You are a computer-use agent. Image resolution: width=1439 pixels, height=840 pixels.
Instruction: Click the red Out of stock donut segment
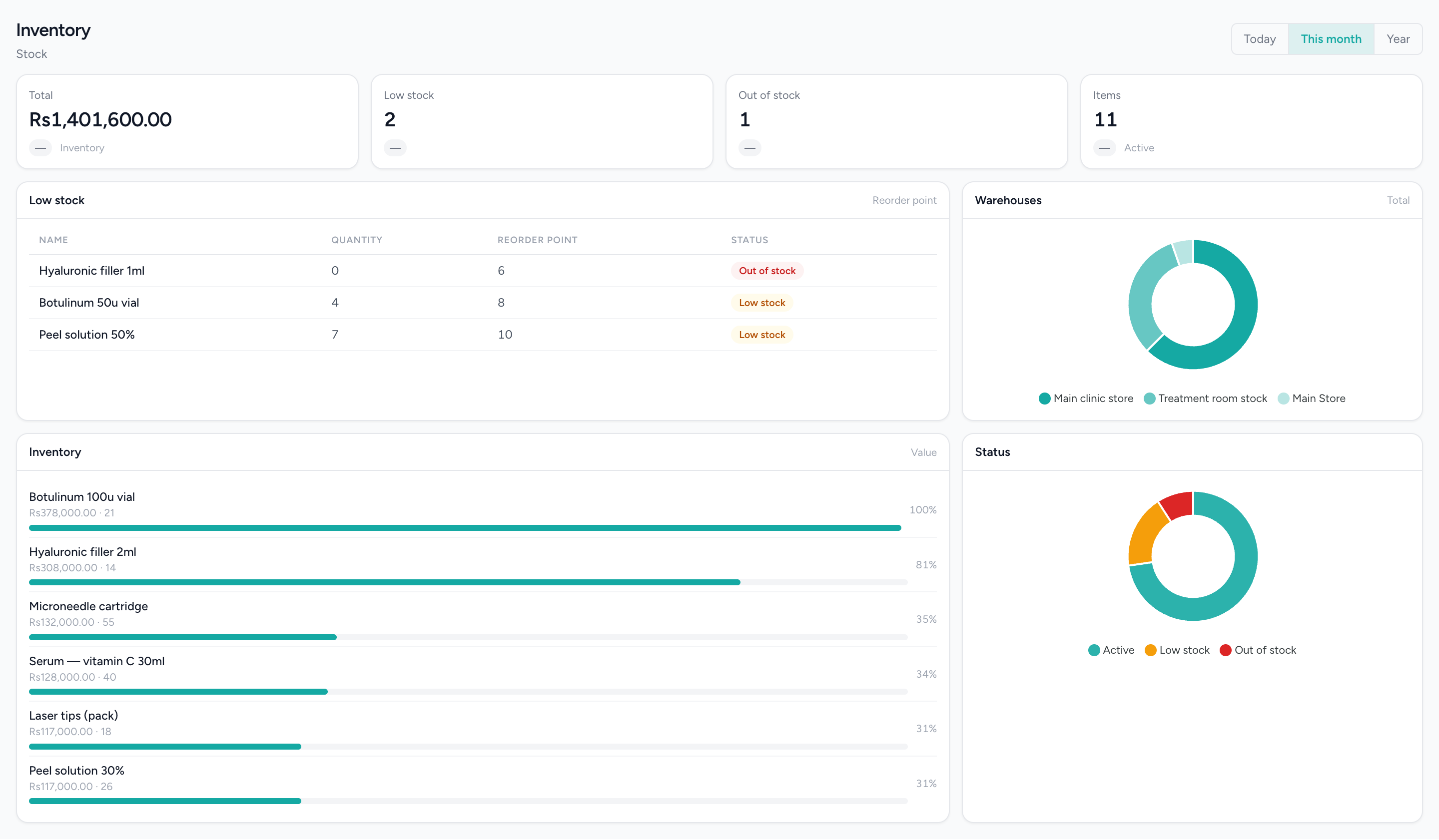point(1178,505)
